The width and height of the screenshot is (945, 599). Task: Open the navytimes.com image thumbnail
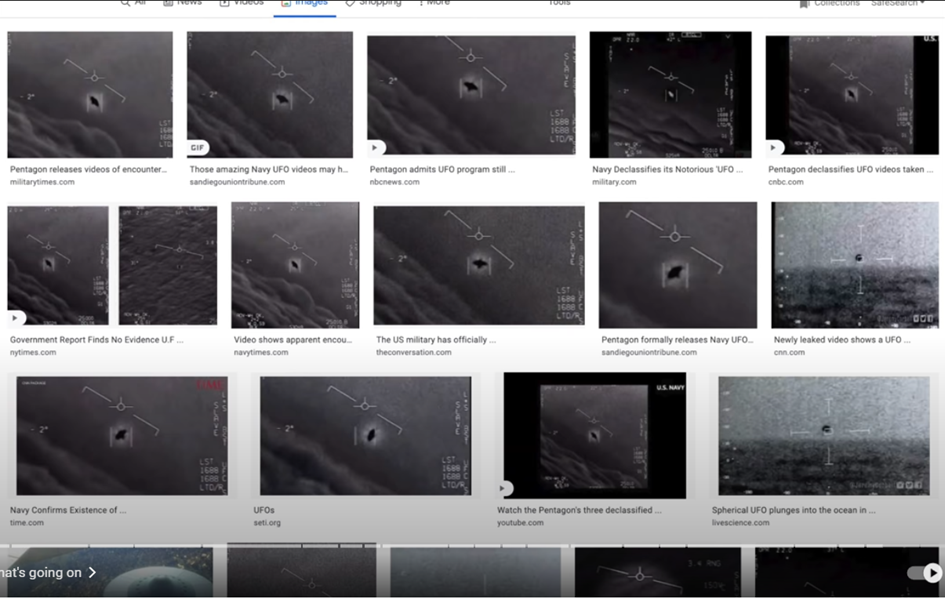click(295, 265)
